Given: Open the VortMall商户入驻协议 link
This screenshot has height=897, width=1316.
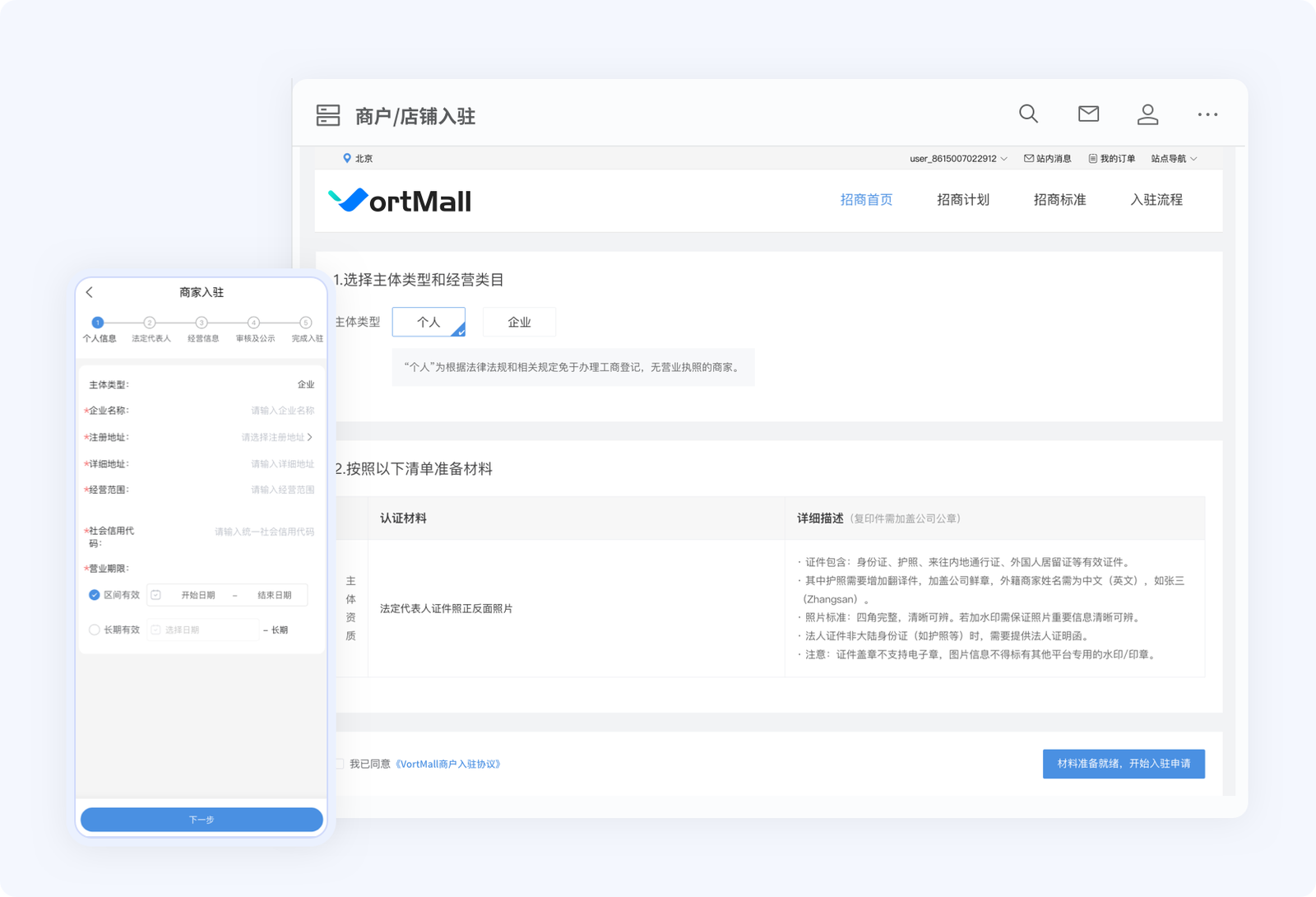Looking at the screenshot, I should (448, 765).
